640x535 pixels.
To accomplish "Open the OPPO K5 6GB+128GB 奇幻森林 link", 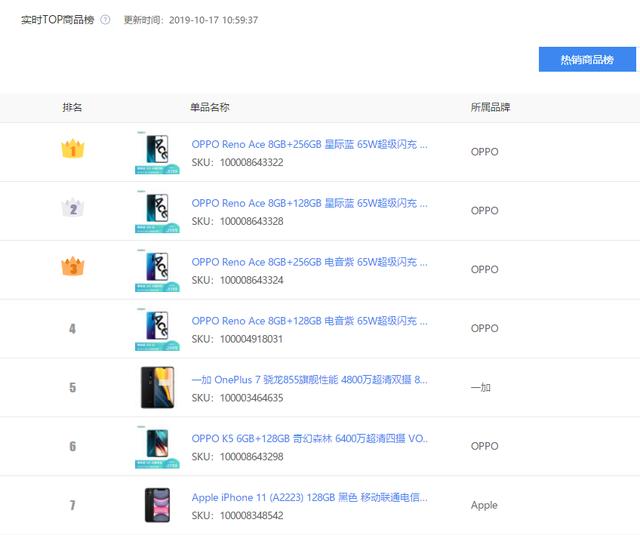I will pyautogui.click(x=309, y=439).
